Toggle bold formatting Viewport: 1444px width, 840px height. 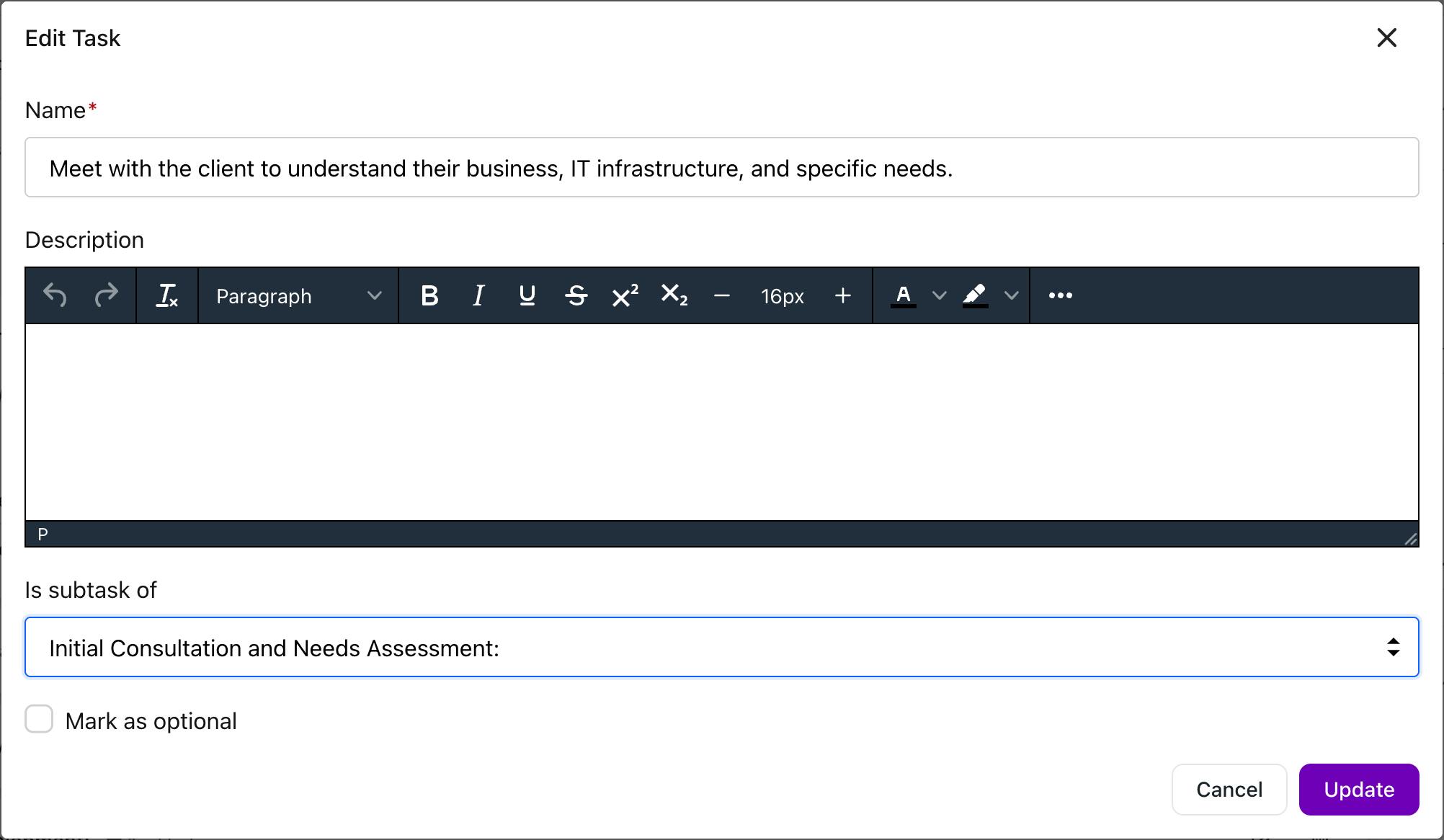click(x=429, y=295)
